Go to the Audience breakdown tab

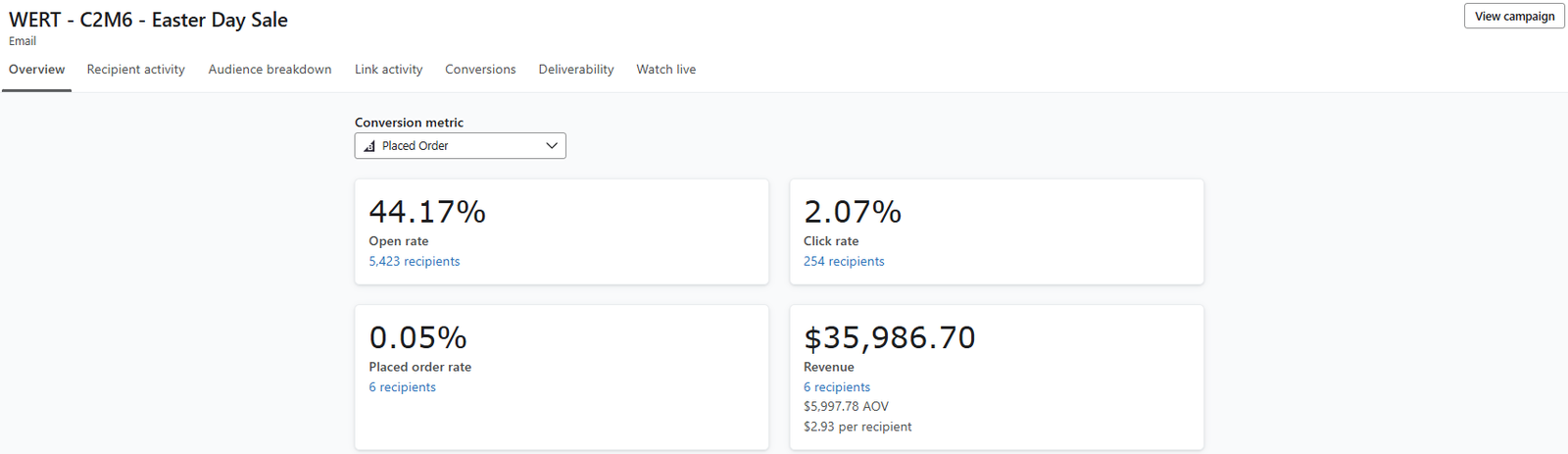269,70
